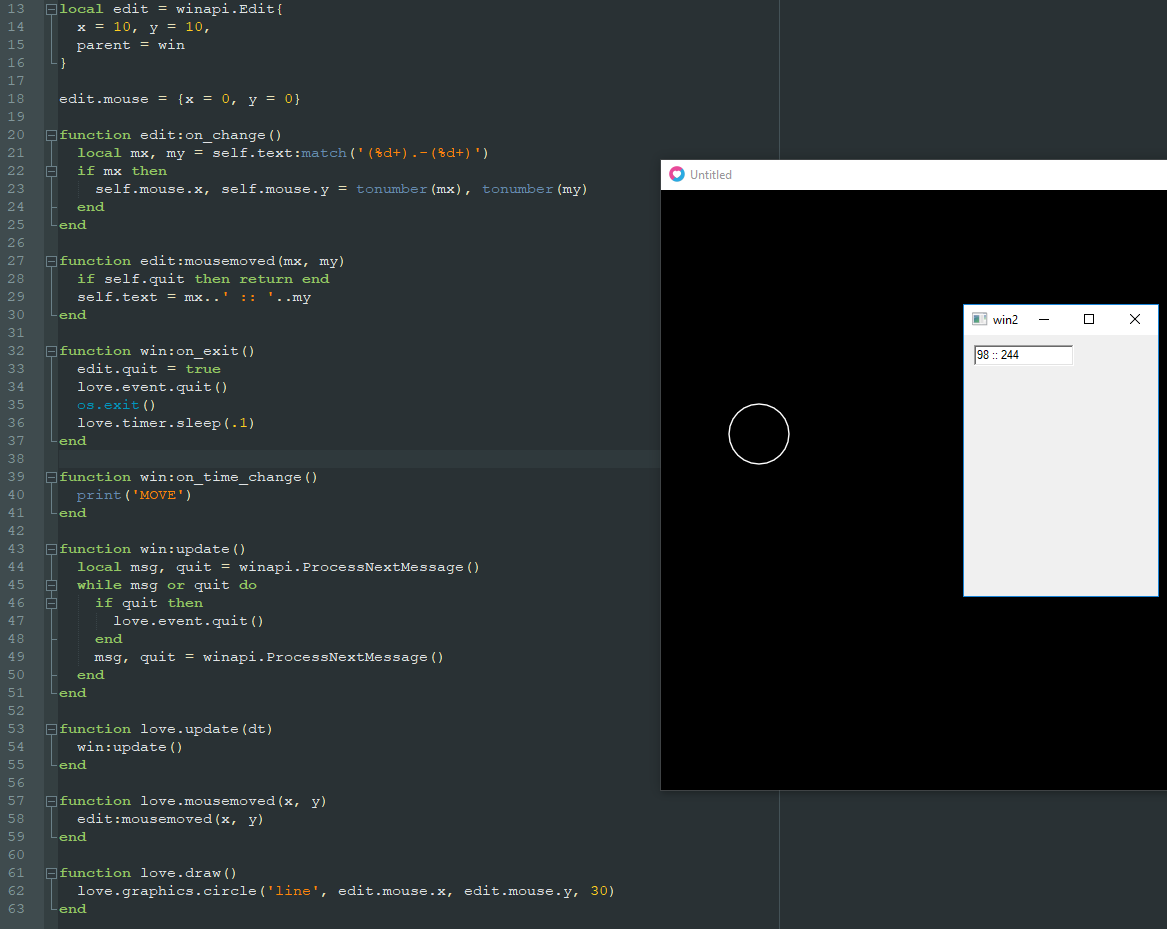The width and height of the screenshot is (1167, 929).
Task: Click the white circle in the LÖVE window
Action: point(758,434)
